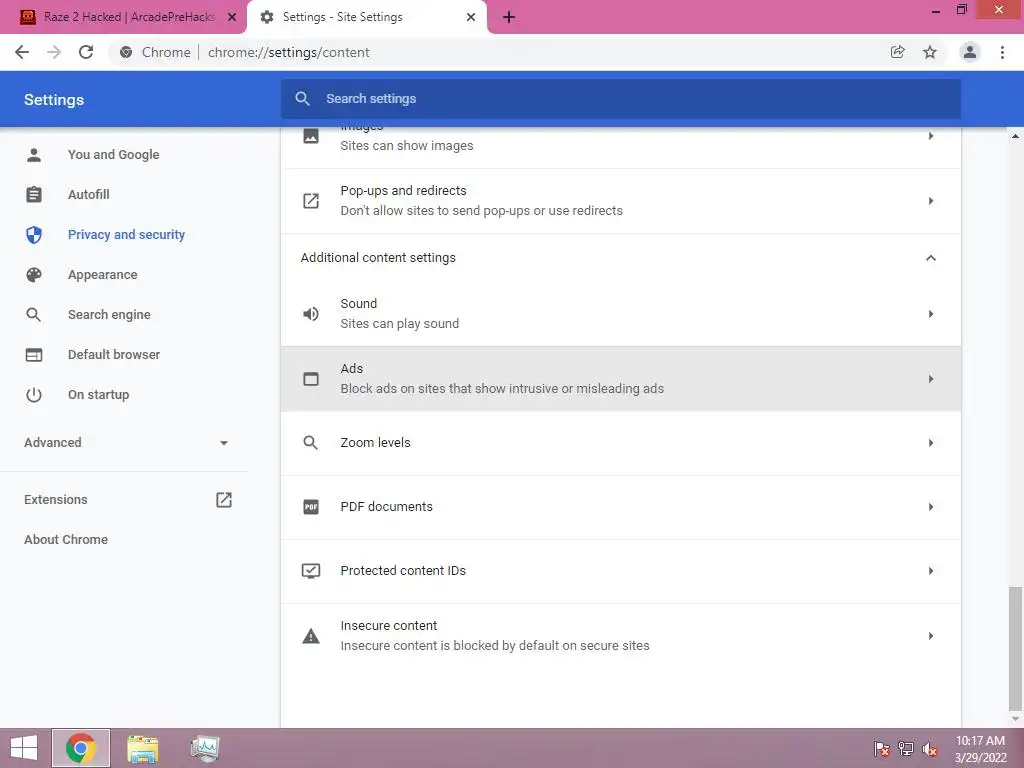
Task: Click the Search engine magnifier icon
Action: coord(34,315)
